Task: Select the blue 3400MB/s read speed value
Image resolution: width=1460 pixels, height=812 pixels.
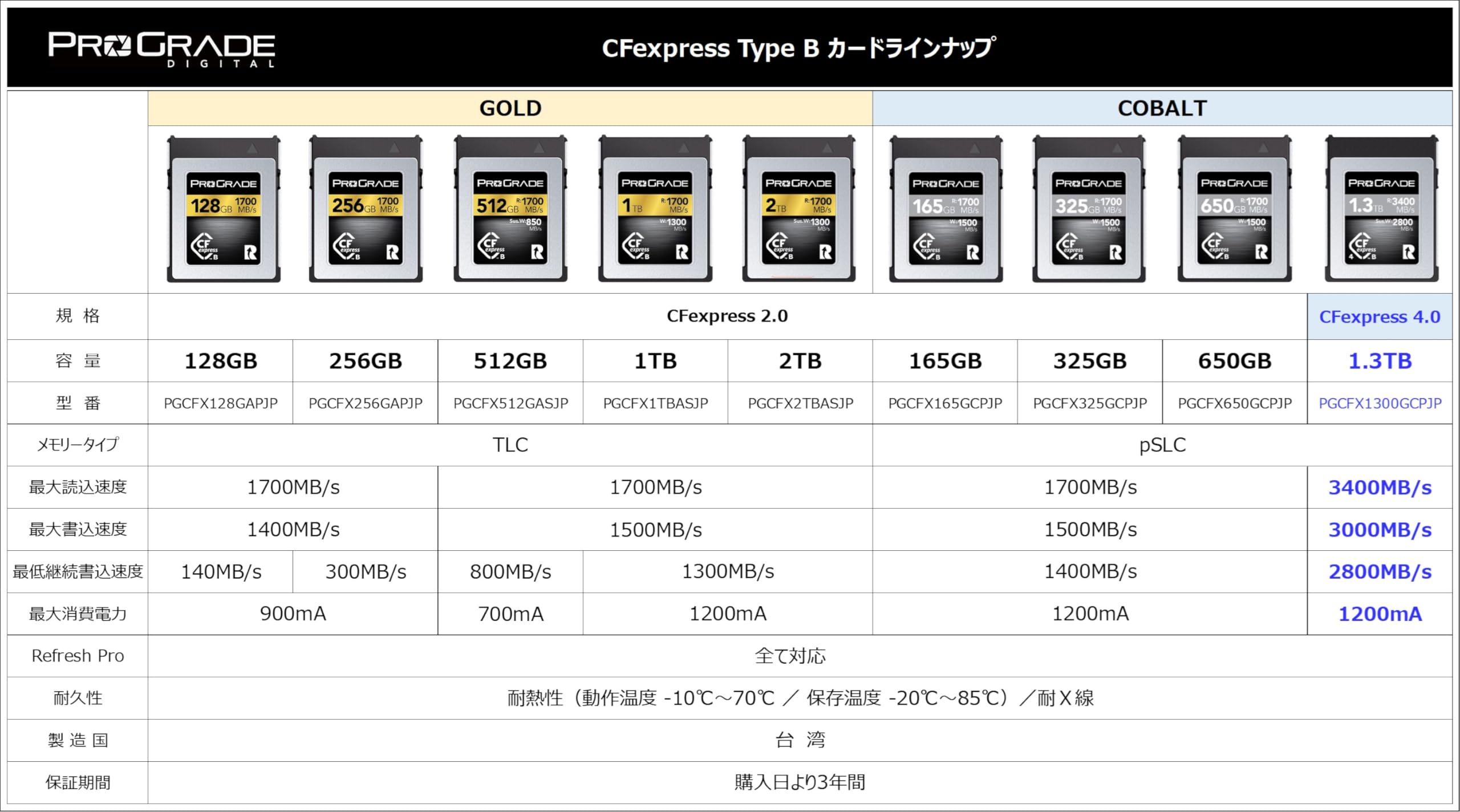Action: point(1380,487)
